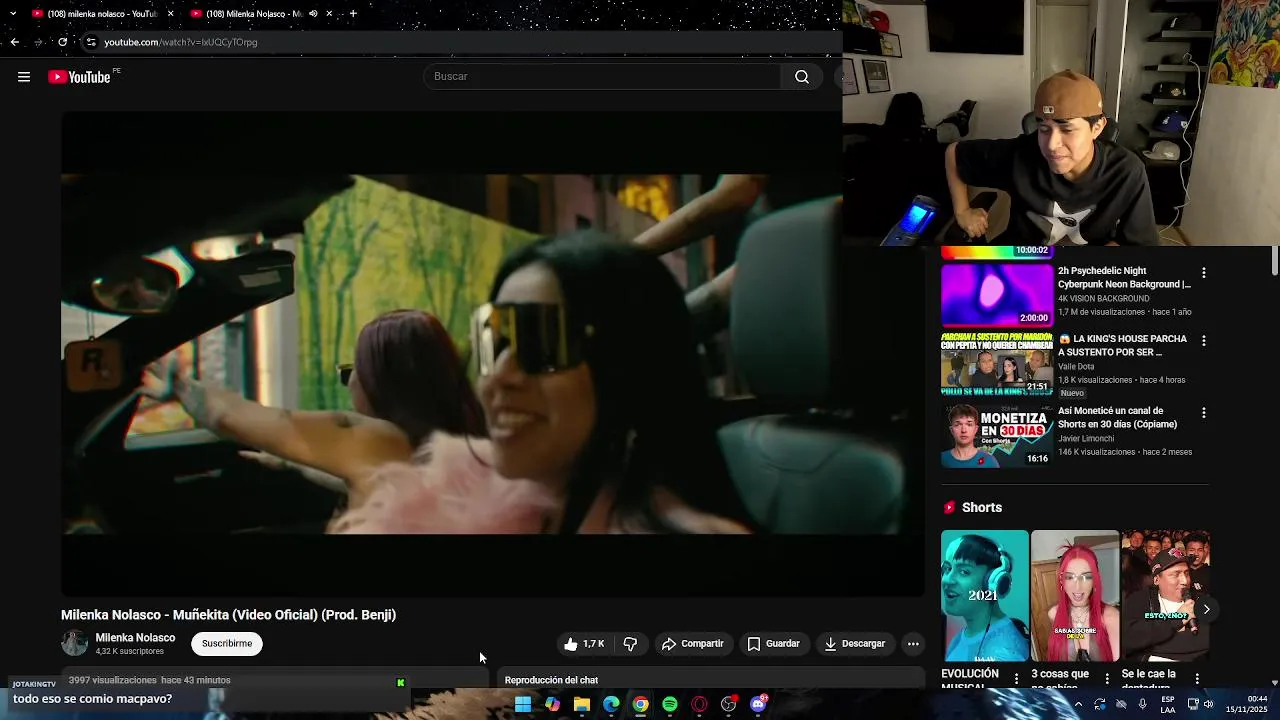Open 'Así Moneticé un canal de Shorts' title

tap(1118, 418)
